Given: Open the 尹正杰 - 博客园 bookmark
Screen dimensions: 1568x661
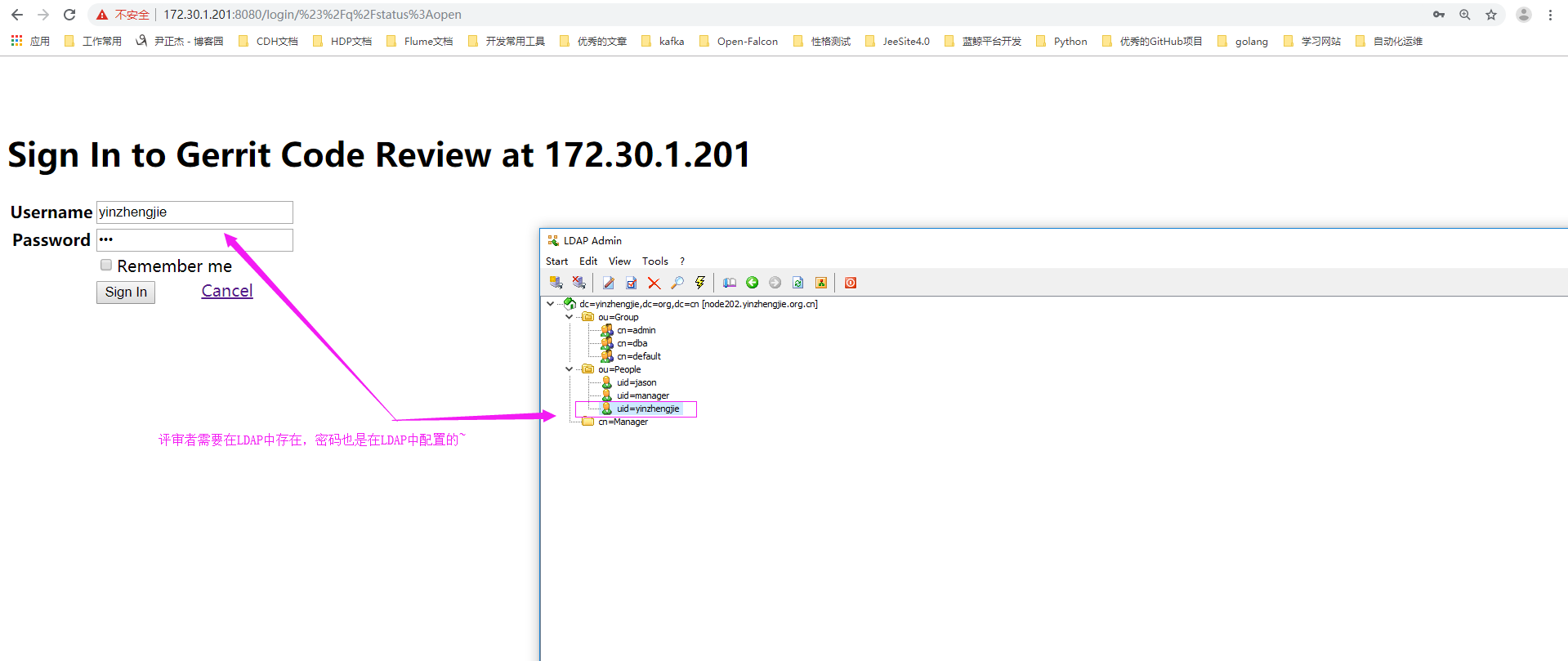Looking at the screenshot, I should coord(180,41).
